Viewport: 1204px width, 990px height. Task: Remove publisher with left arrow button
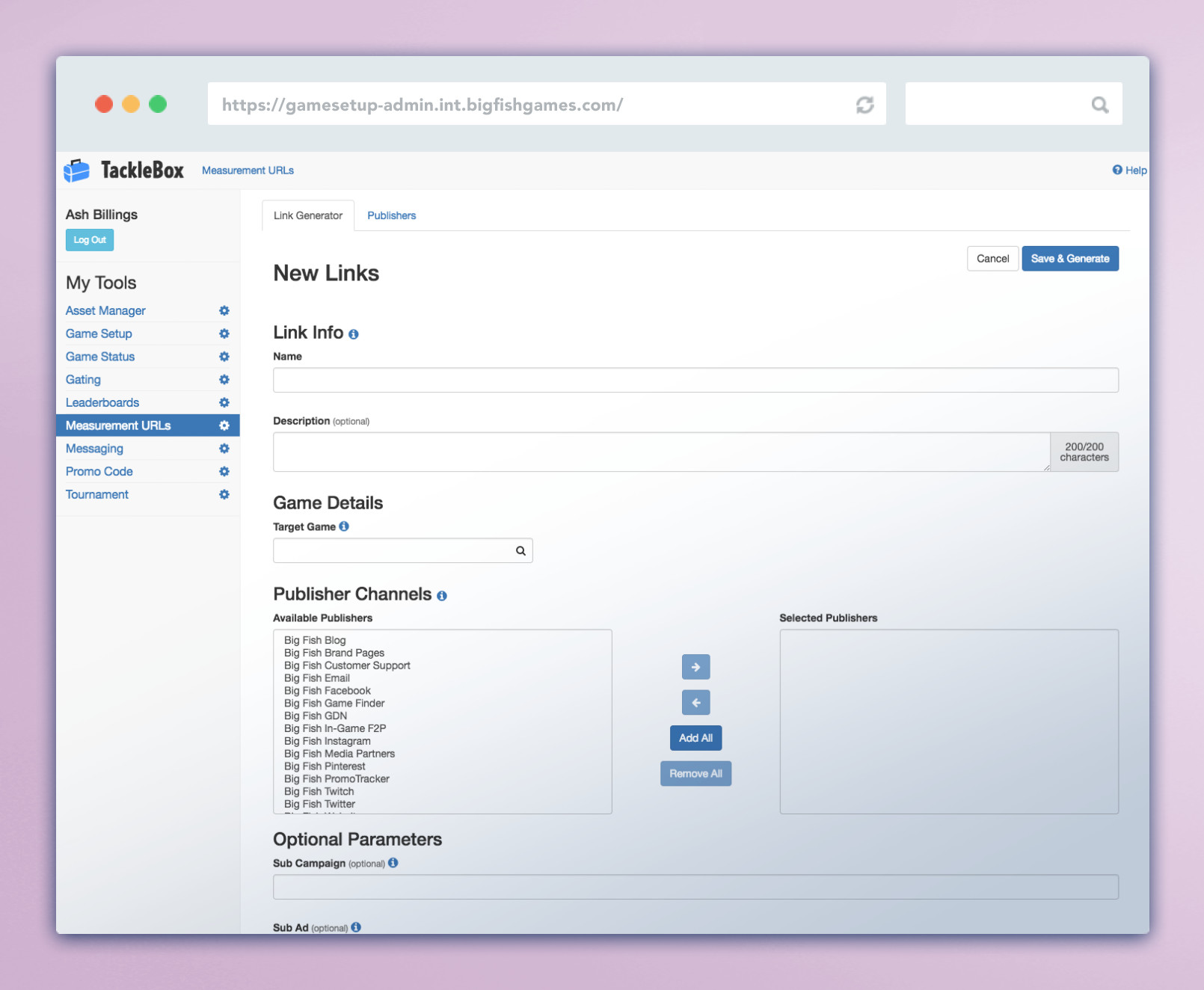pos(695,703)
